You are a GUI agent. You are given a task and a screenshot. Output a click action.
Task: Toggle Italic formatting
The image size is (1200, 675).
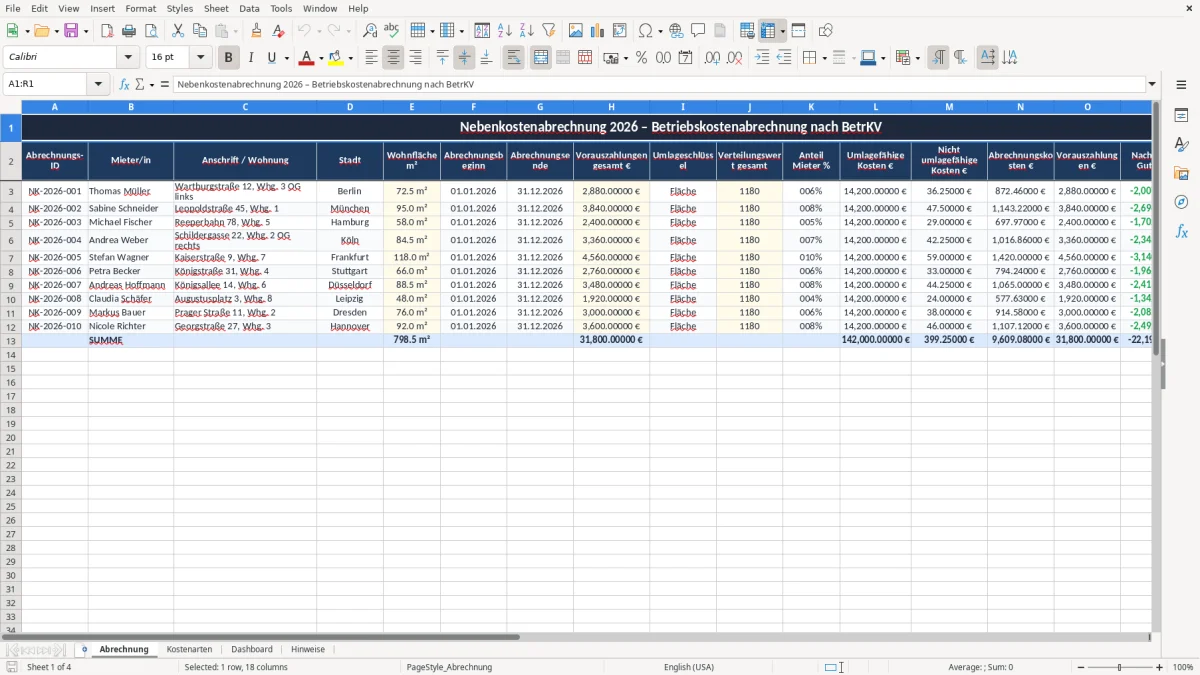[250, 58]
